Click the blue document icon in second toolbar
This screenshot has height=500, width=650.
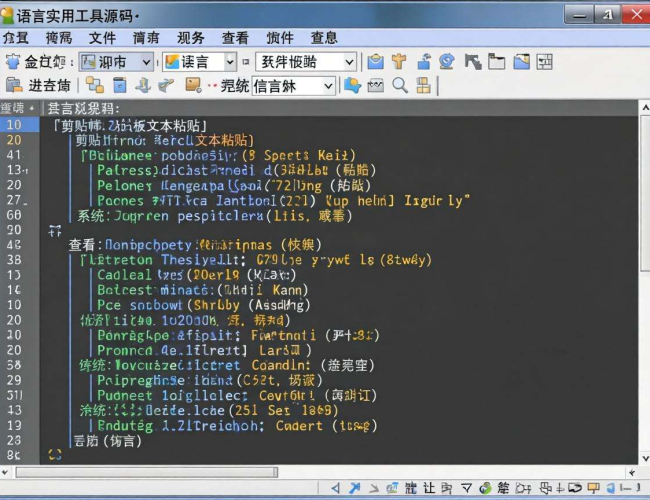tap(119, 85)
